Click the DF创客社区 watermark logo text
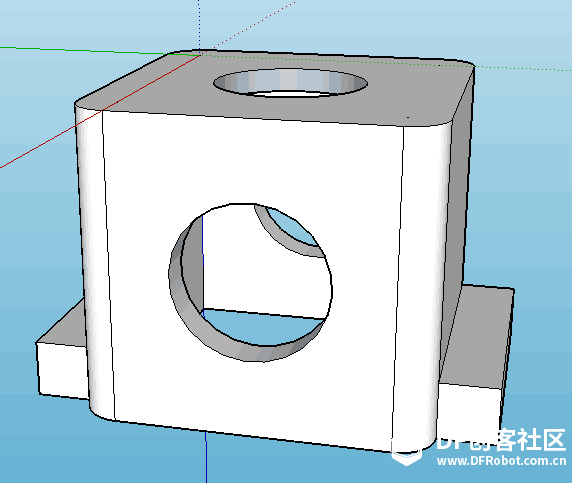This screenshot has width=572, height=483. pyautogui.click(x=501, y=440)
